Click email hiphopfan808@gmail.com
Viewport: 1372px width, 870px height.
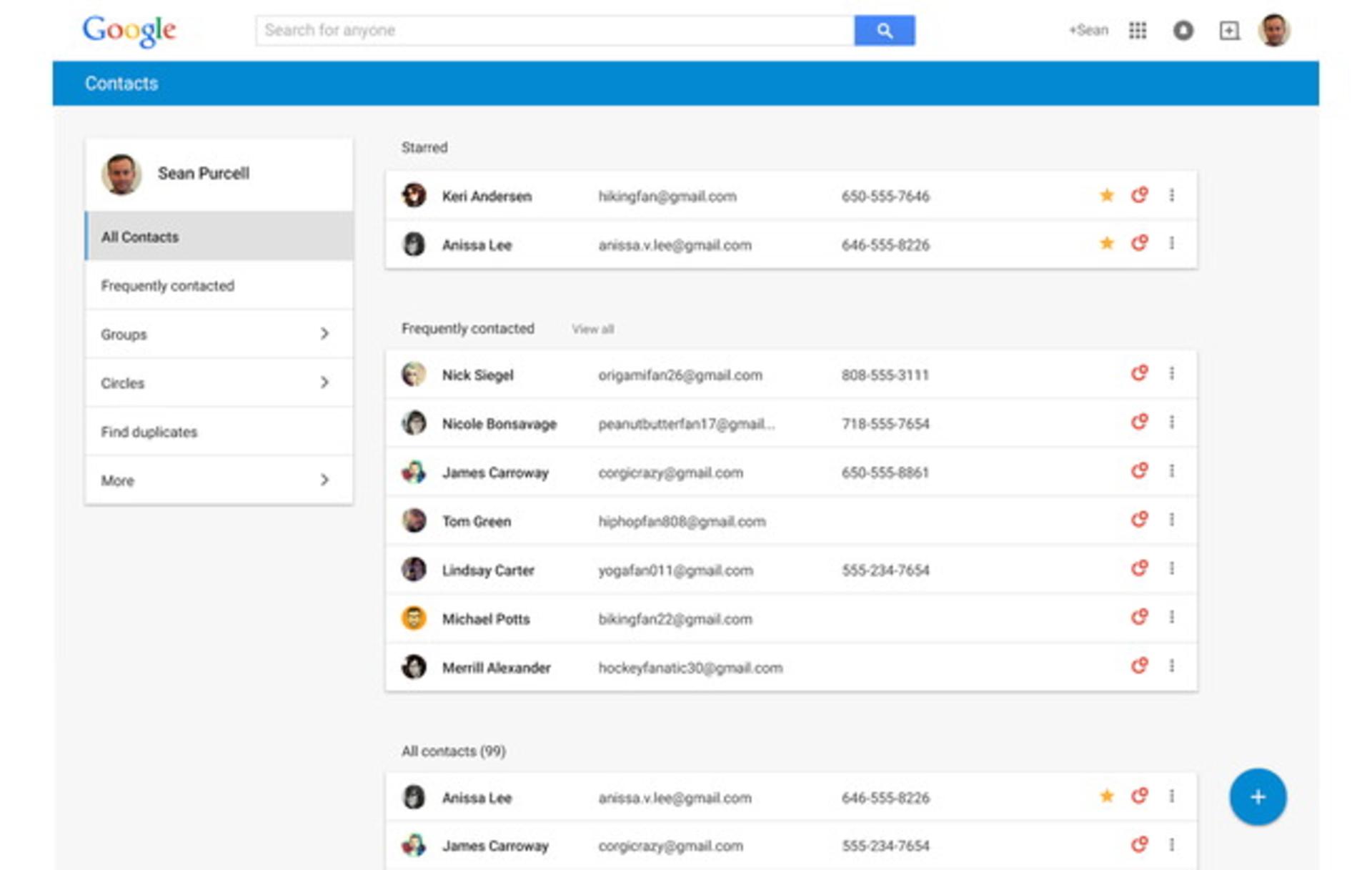tap(682, 521)
